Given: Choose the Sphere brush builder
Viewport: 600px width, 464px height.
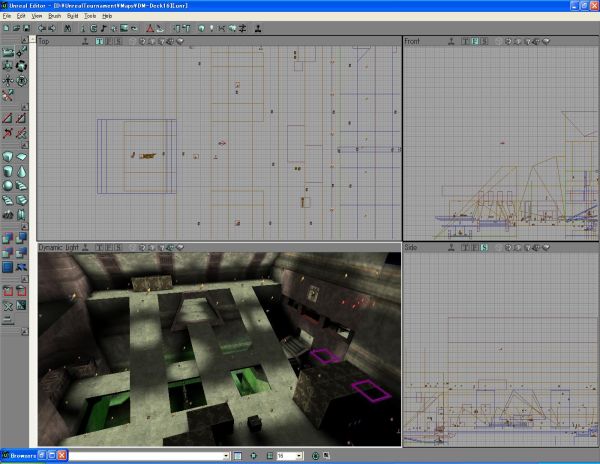Looking at the screenshot, I should pos(8,186).
